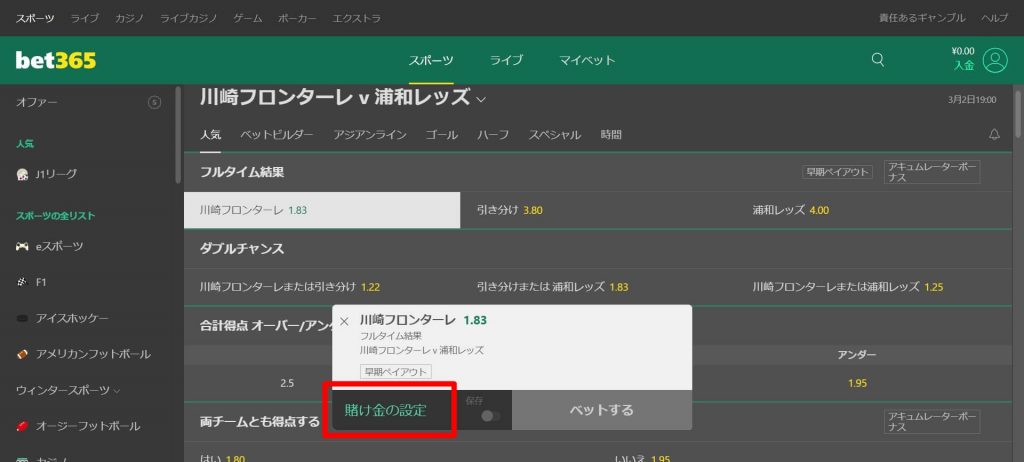Image resolution: width=1024 pixels, height=462 pixels.
Task: Open the ヘルプ link
Action: (995, 18)
